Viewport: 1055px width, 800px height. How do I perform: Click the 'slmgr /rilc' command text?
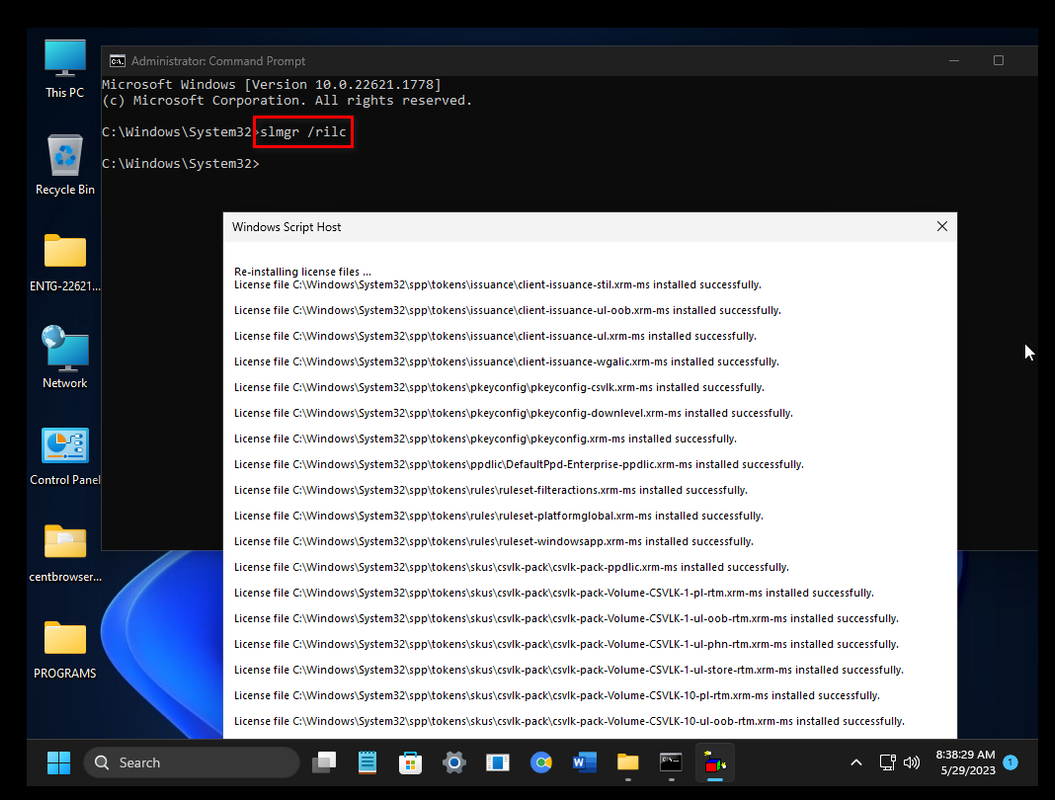(x=303, y=132)
